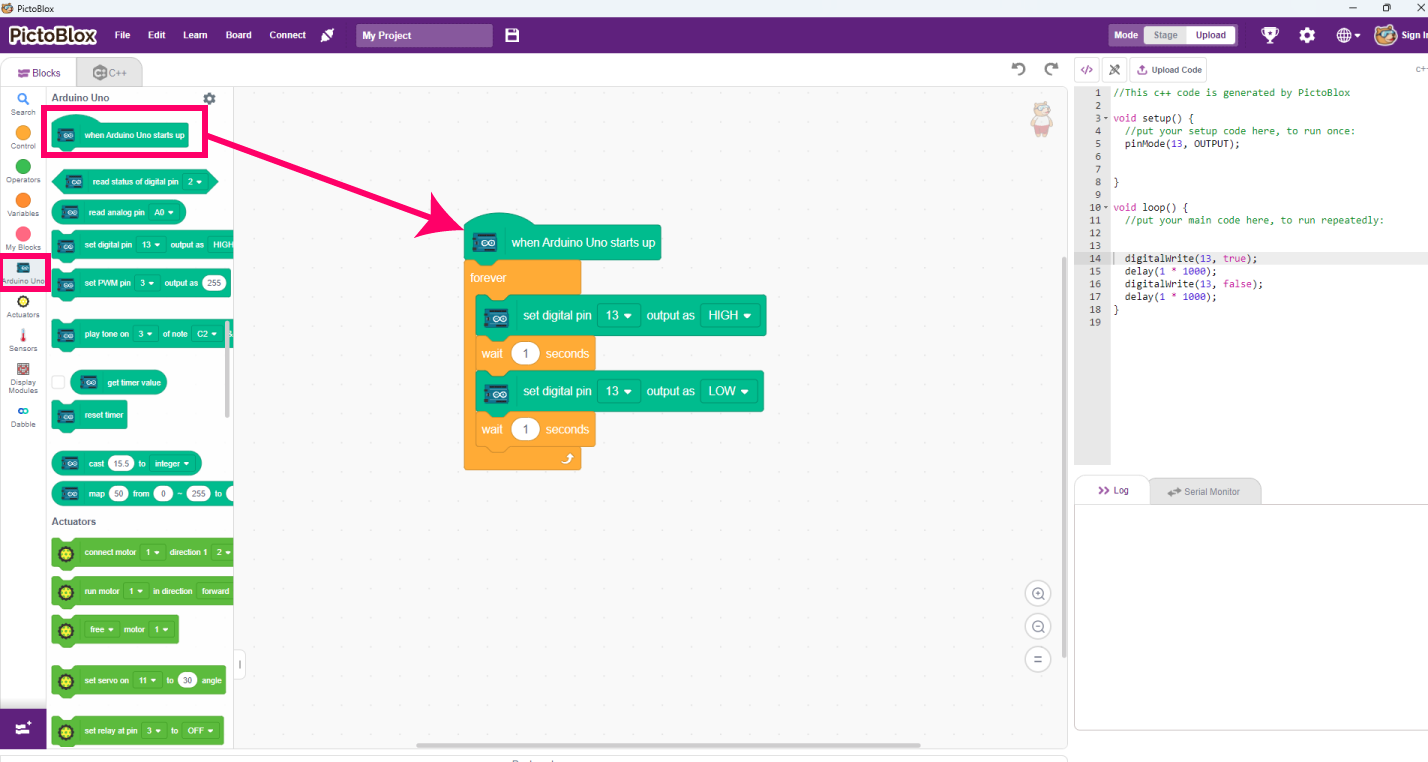
Task: Open the File menu
Action: click(122, 35)
